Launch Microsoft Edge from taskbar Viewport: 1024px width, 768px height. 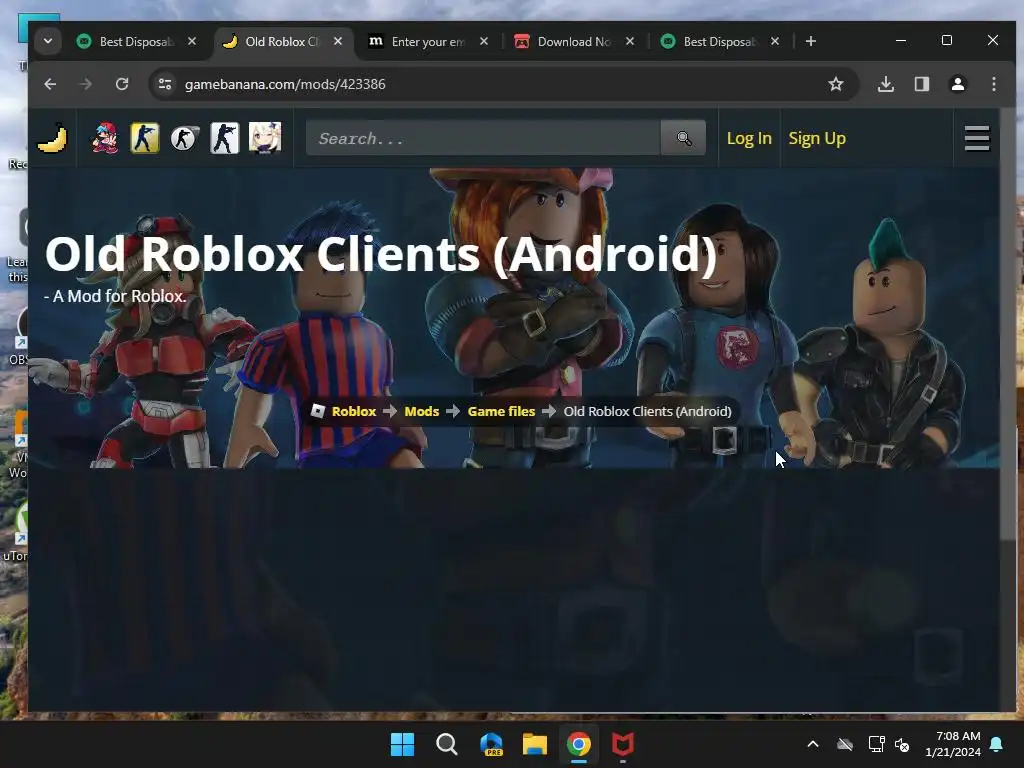(x=491, y=744)
